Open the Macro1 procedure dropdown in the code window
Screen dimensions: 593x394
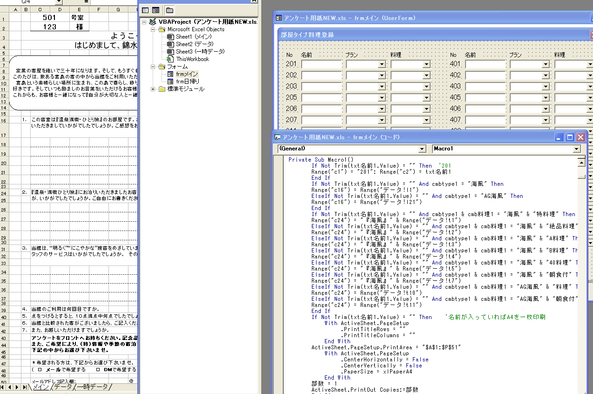coord(576,149)
